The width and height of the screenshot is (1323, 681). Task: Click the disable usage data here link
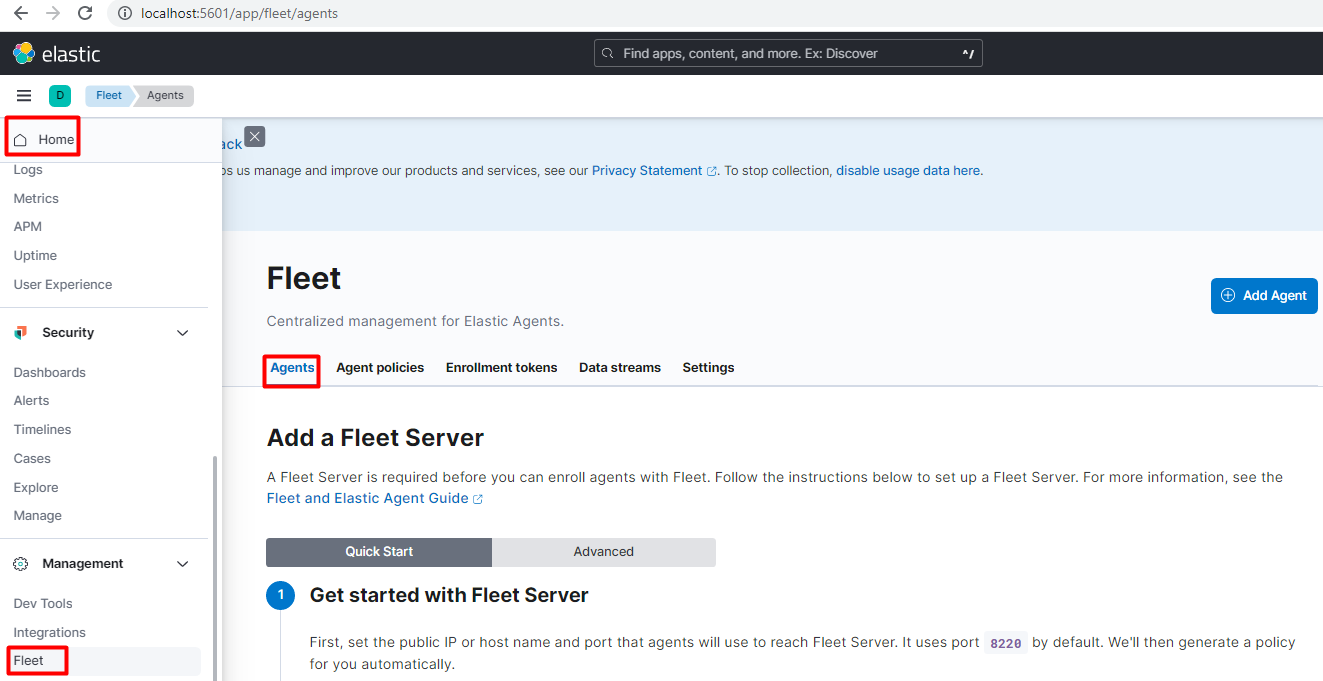click(x=908, y=171)
